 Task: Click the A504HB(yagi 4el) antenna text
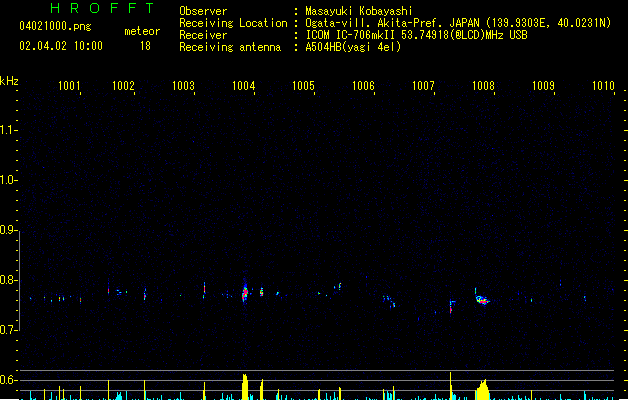(x=353, y=47)
